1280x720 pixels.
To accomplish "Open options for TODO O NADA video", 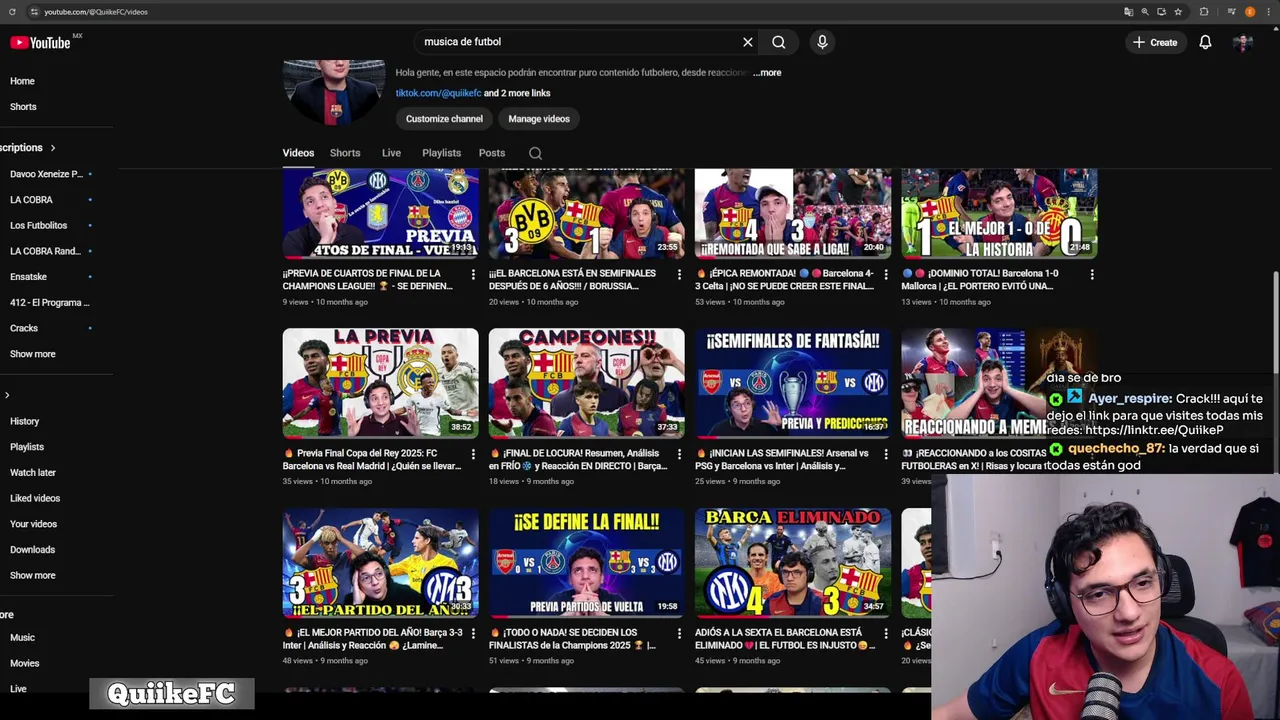I will 679,633.
